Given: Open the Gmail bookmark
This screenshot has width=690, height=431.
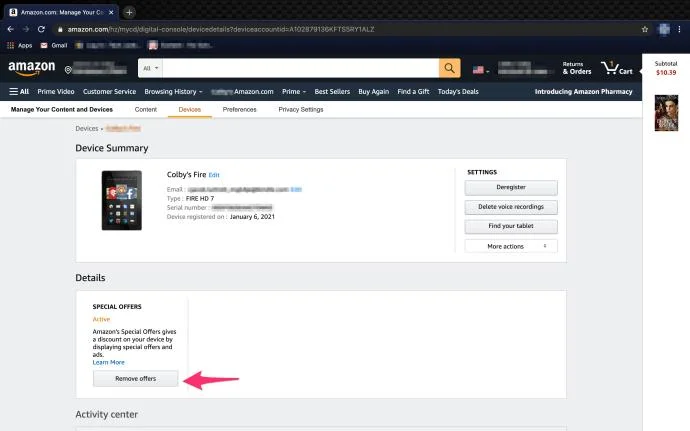Looking at the screenshot, I should 54,45.
